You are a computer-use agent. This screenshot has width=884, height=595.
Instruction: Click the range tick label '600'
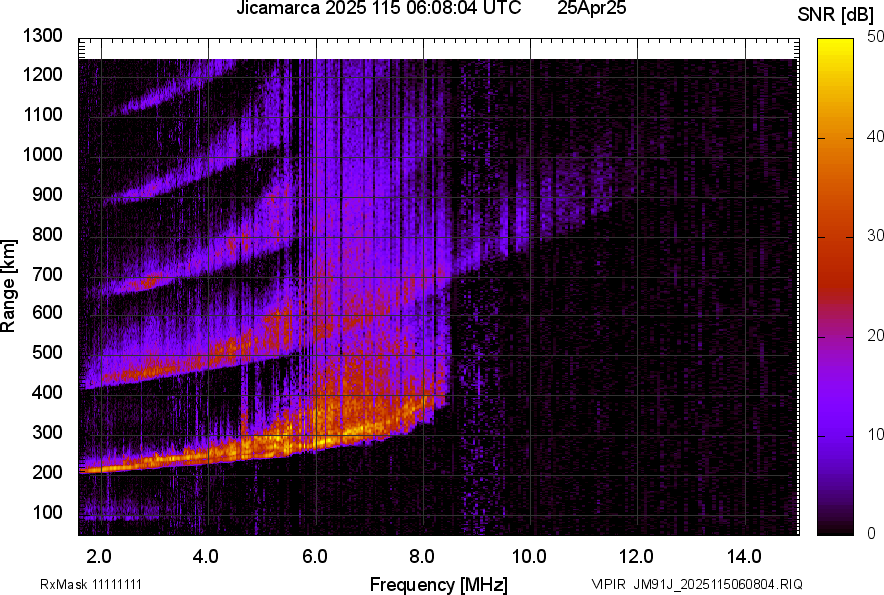coord(47,312)
